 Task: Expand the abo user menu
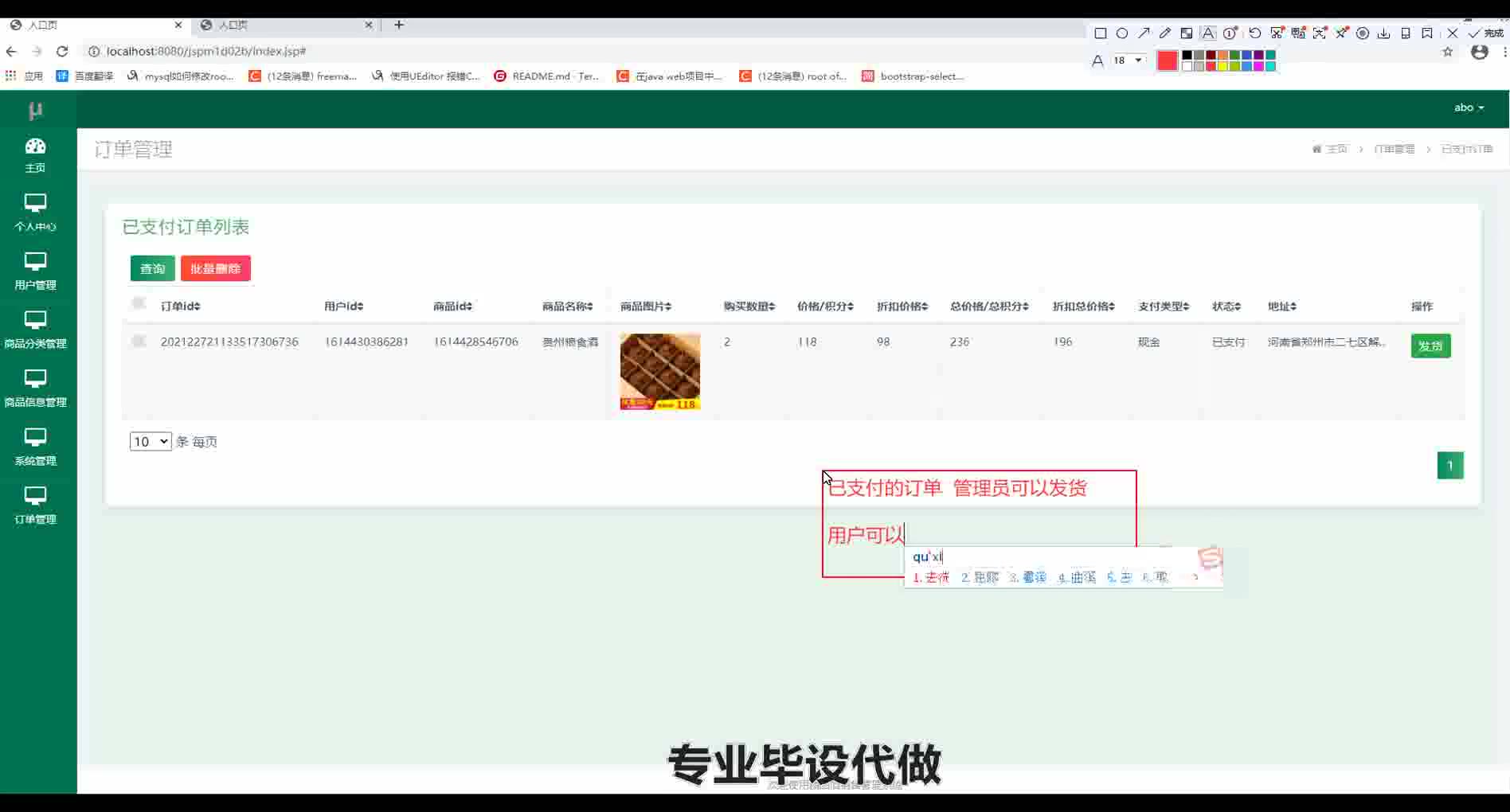click(x=1469, y=107)
